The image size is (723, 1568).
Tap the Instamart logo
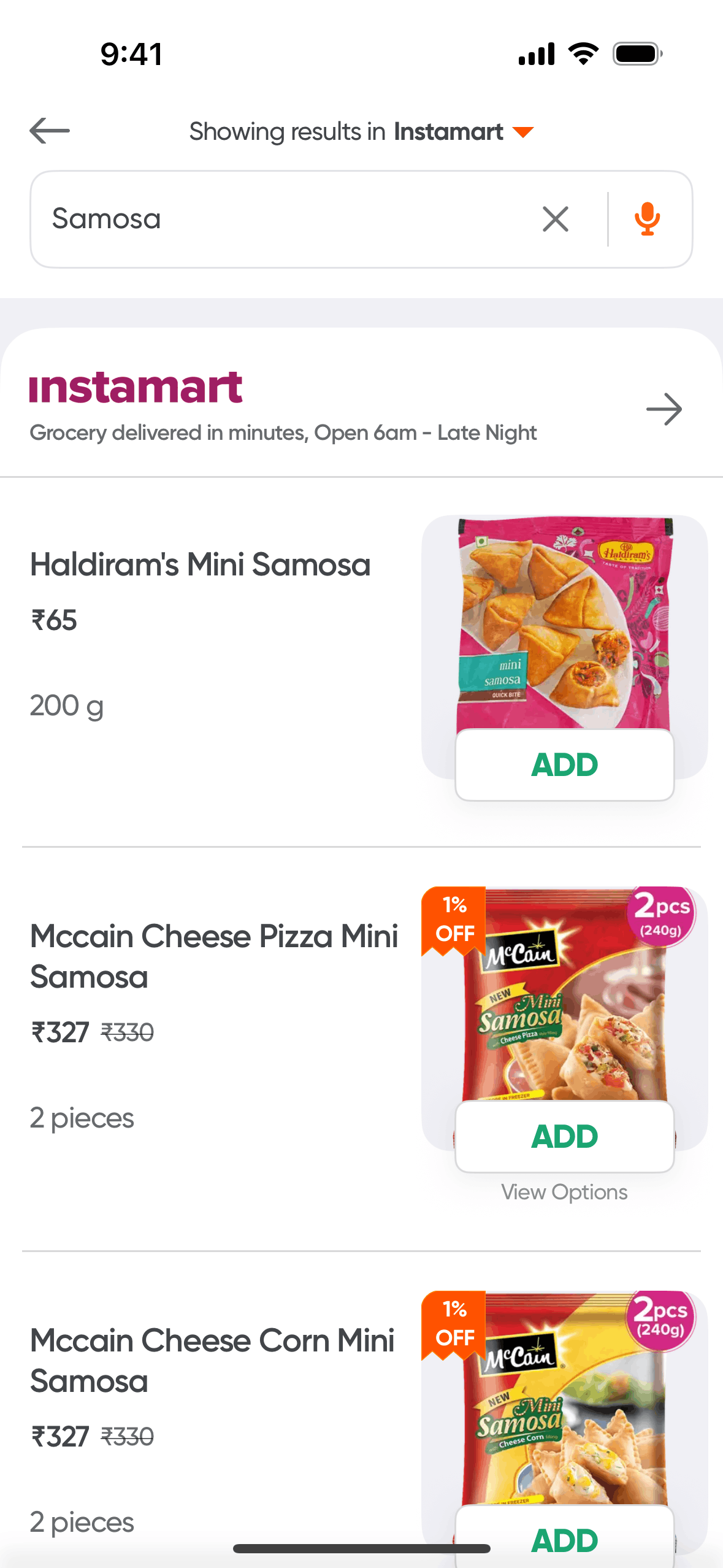(136, 388)
